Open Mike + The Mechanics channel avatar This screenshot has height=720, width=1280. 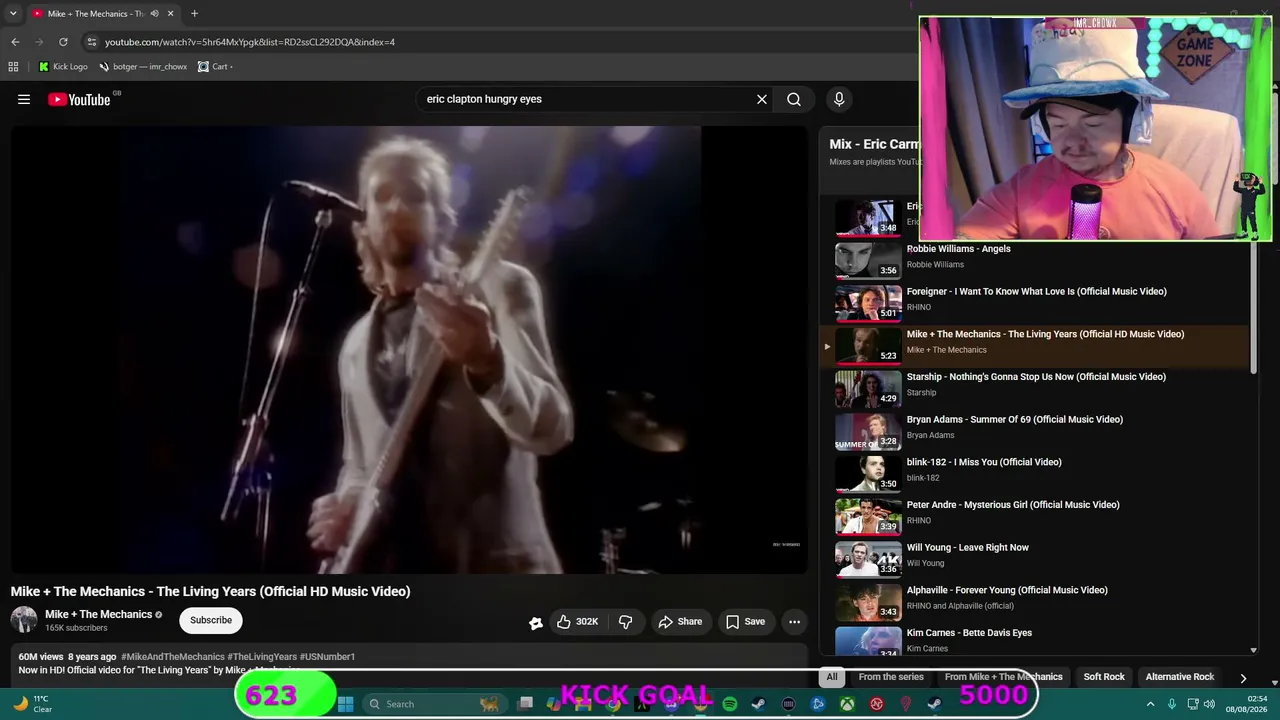(x=24, y=620)
